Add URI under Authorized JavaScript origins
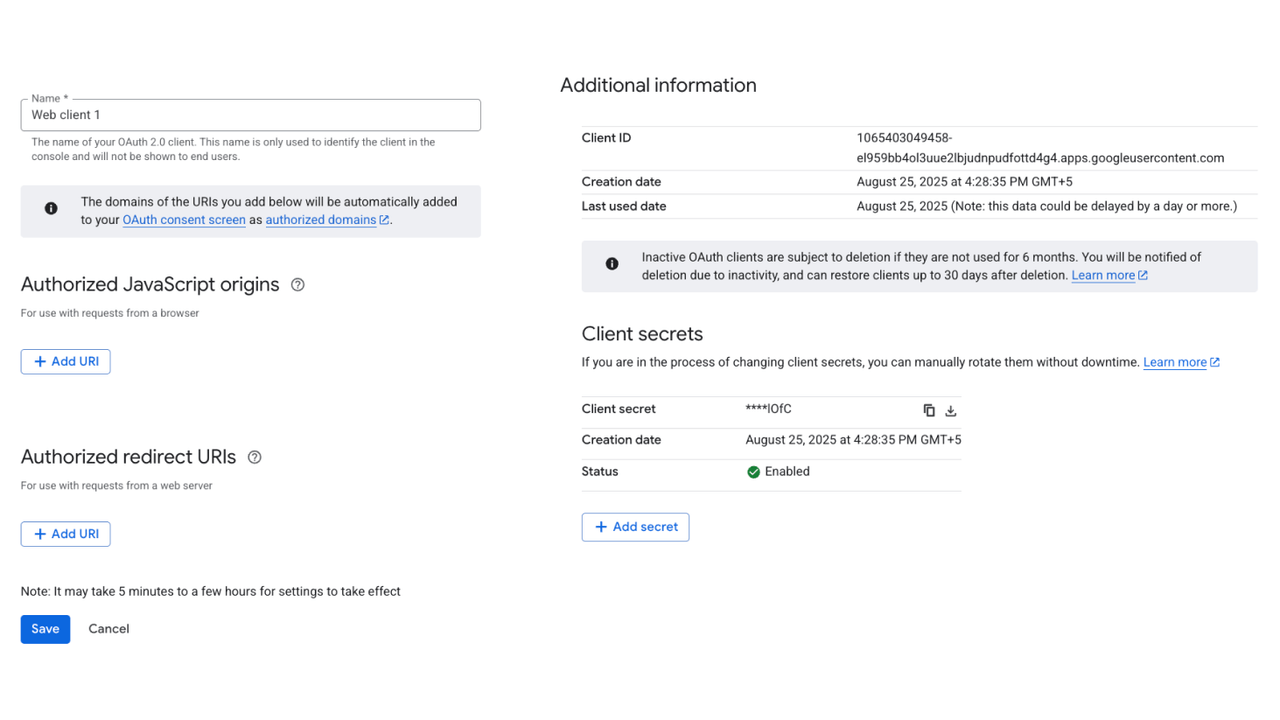 [65, 361]
